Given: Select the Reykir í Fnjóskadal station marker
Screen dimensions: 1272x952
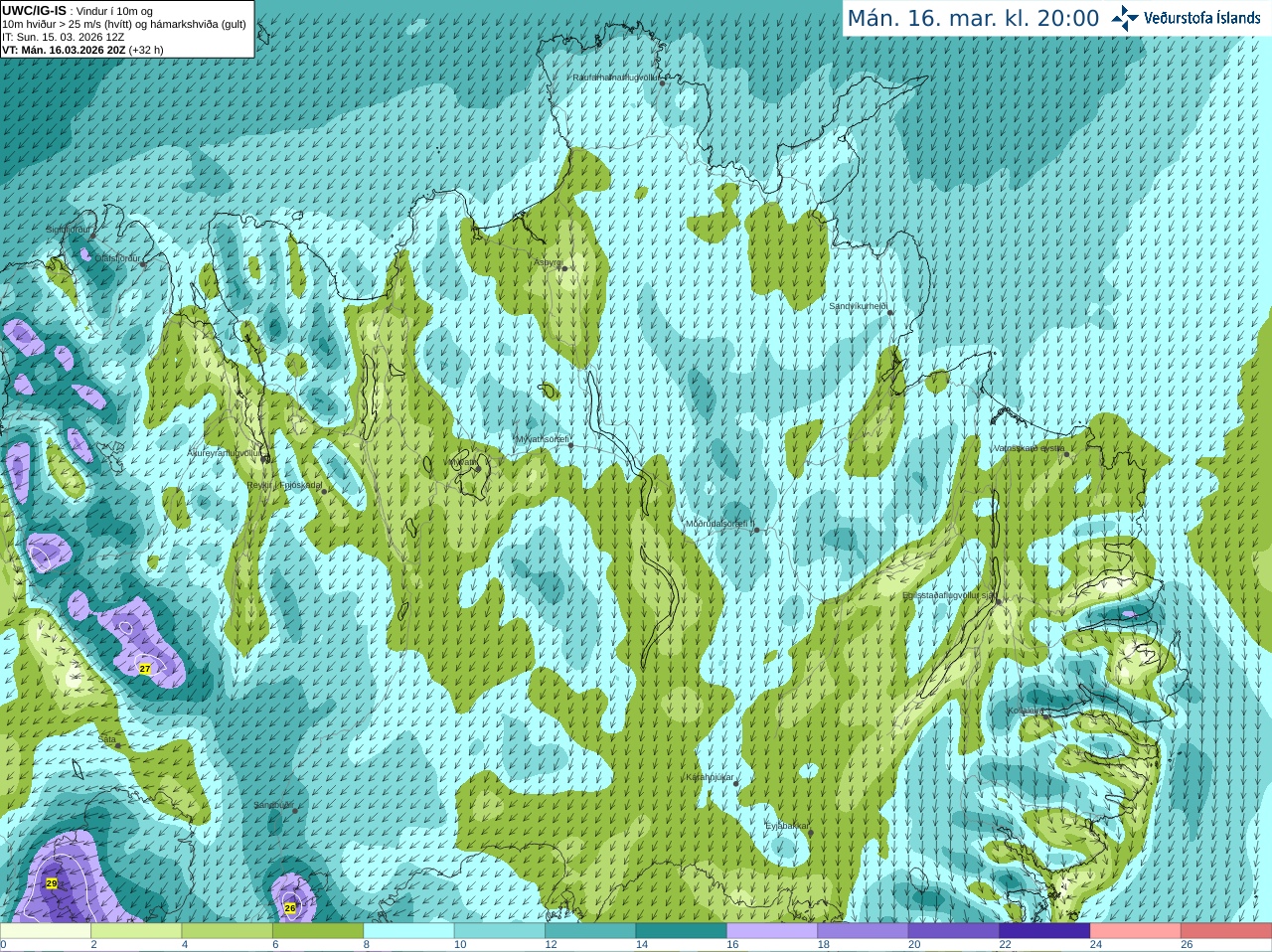Looking at the screenshot, I should [x=324, y=491].
